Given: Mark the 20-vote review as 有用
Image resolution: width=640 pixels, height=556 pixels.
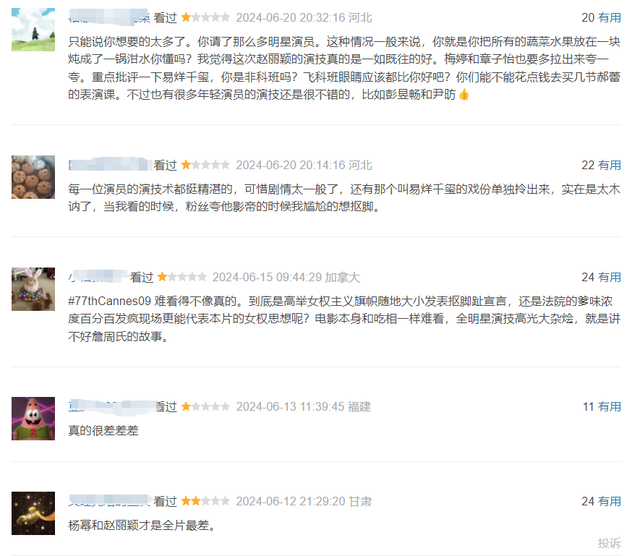Looking at the screenshot, I should (609, 18).
